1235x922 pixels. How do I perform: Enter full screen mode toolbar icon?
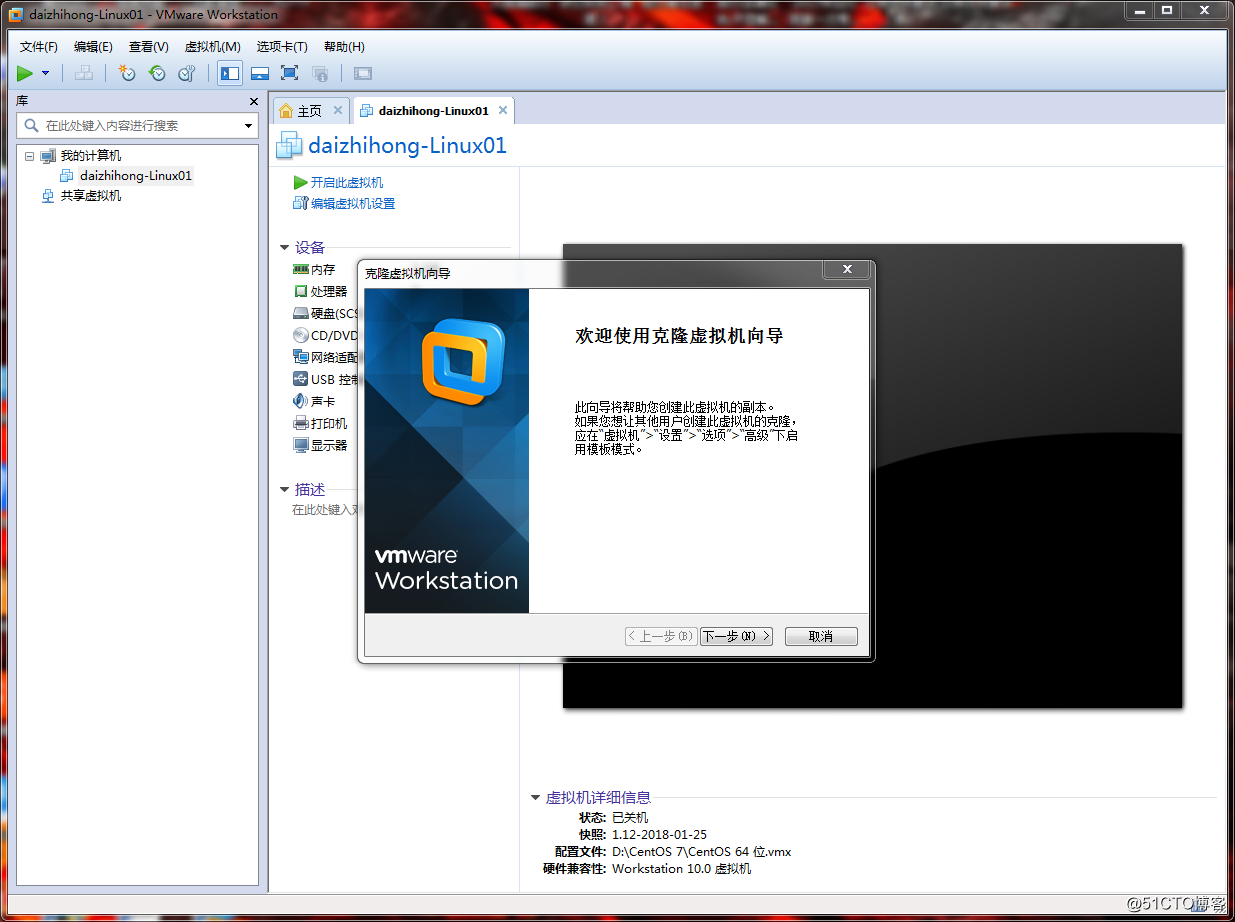point(290,73)
